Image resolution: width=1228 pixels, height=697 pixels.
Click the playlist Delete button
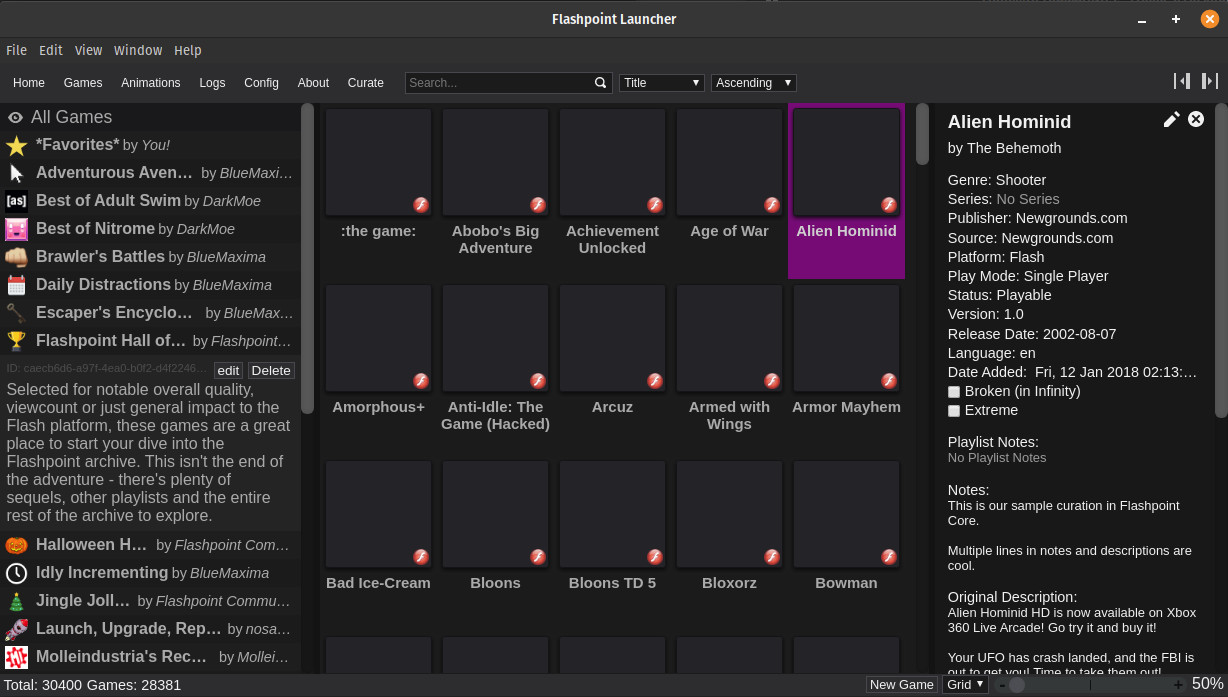pyautogui.click(x=271, y=370)
